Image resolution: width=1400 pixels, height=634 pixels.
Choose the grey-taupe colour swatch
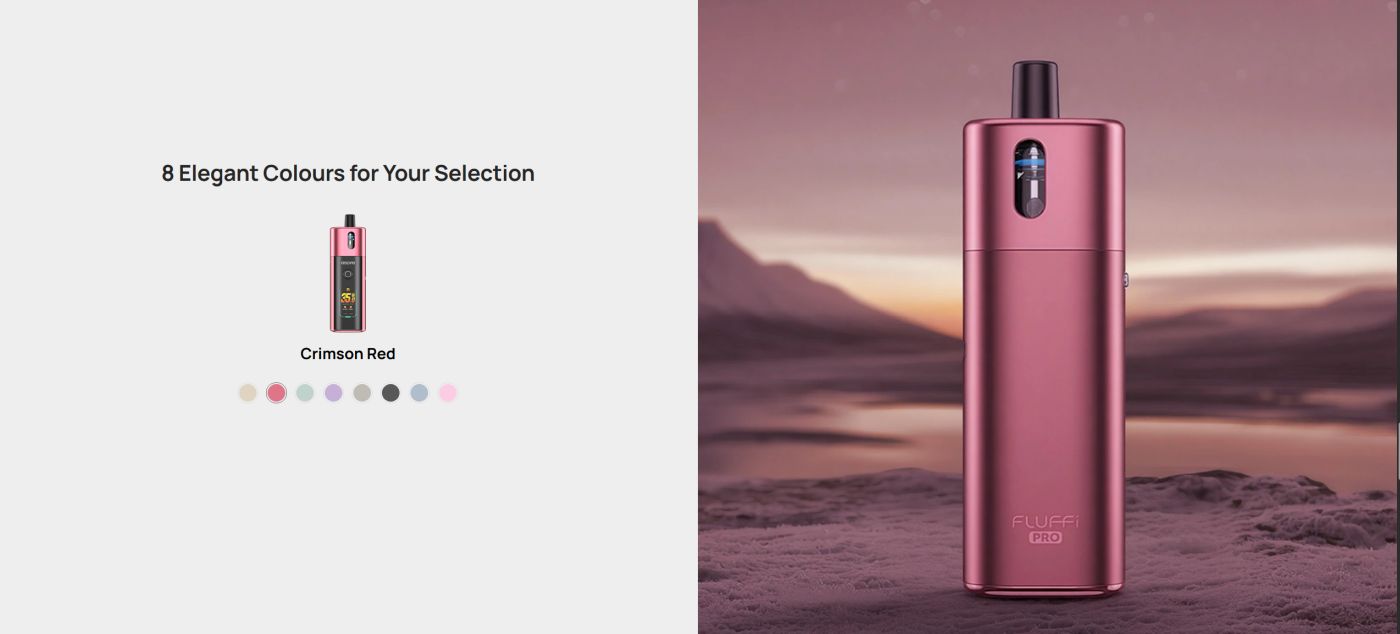362,393
